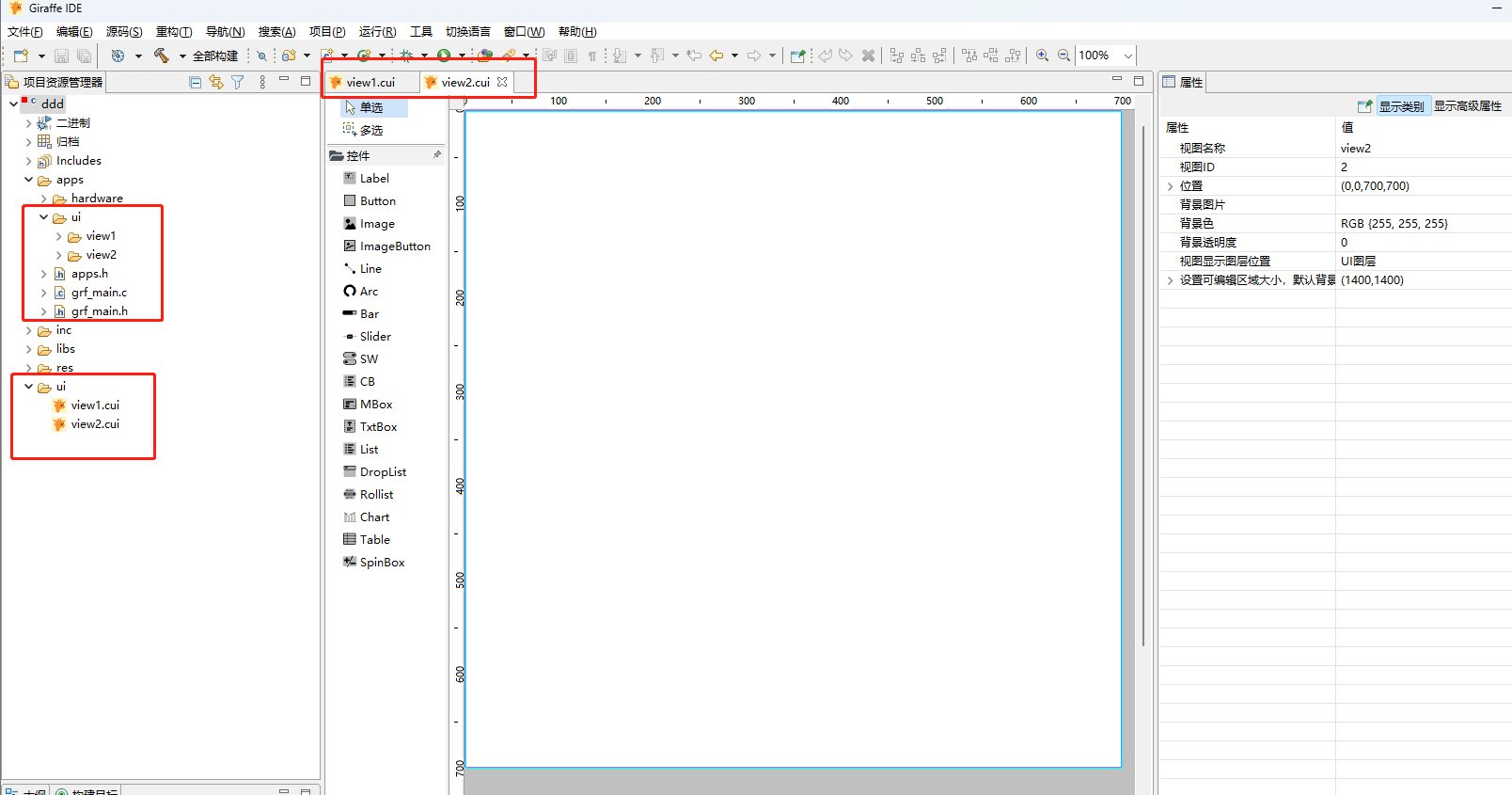Click the zoom out magnifier icon
This screenshot has width=1512, height=795.
[1063, 56]
